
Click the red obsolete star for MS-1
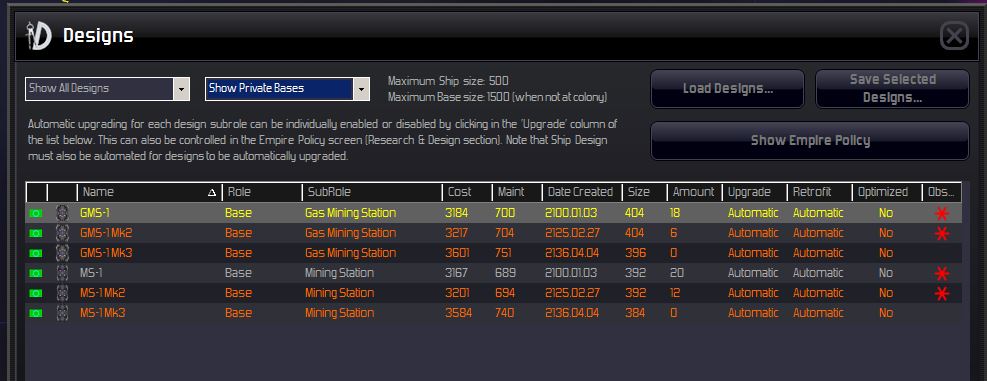click(x=942, y=273)
